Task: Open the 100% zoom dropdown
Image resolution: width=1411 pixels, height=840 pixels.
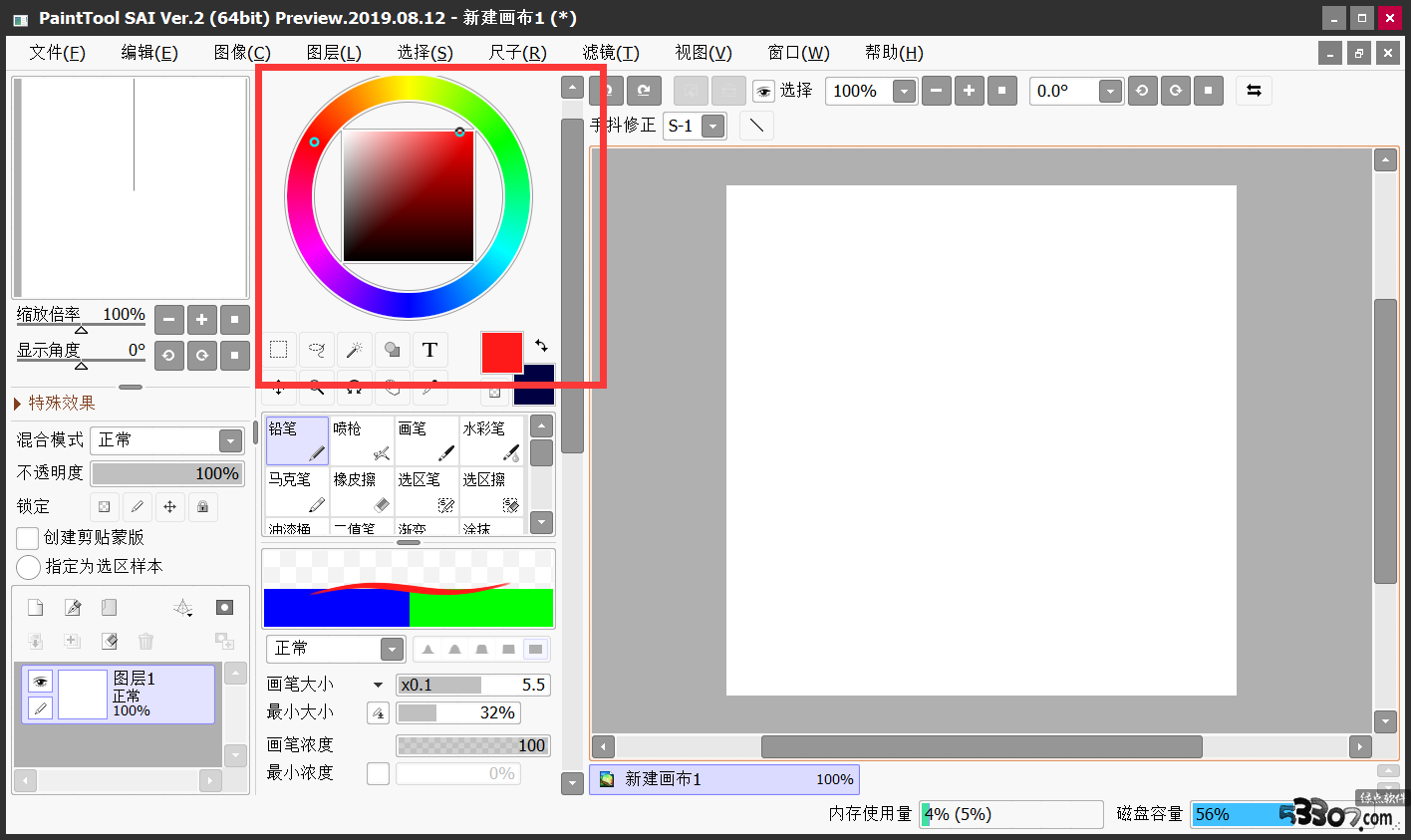Action: 904,92
